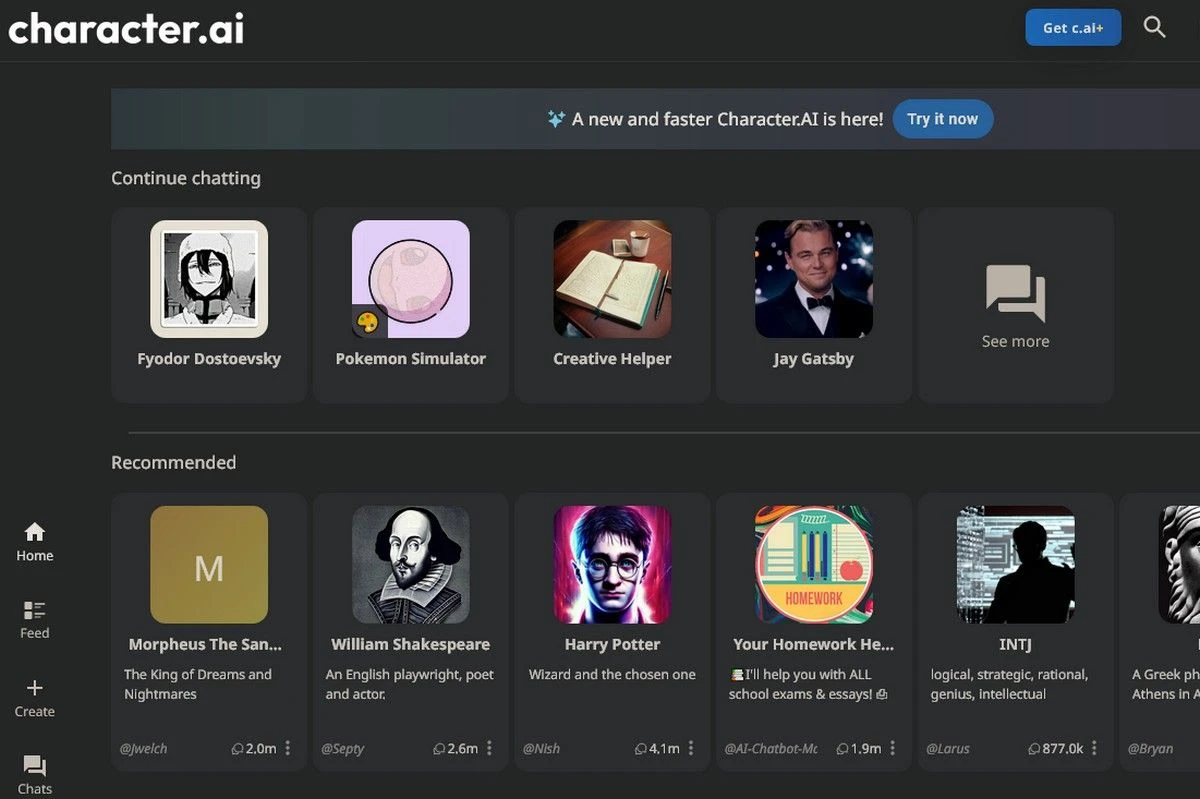Screen dimensions: 1200x799
Task: Open the William Shakespeare card options menu
Action: tap(489, 748)
